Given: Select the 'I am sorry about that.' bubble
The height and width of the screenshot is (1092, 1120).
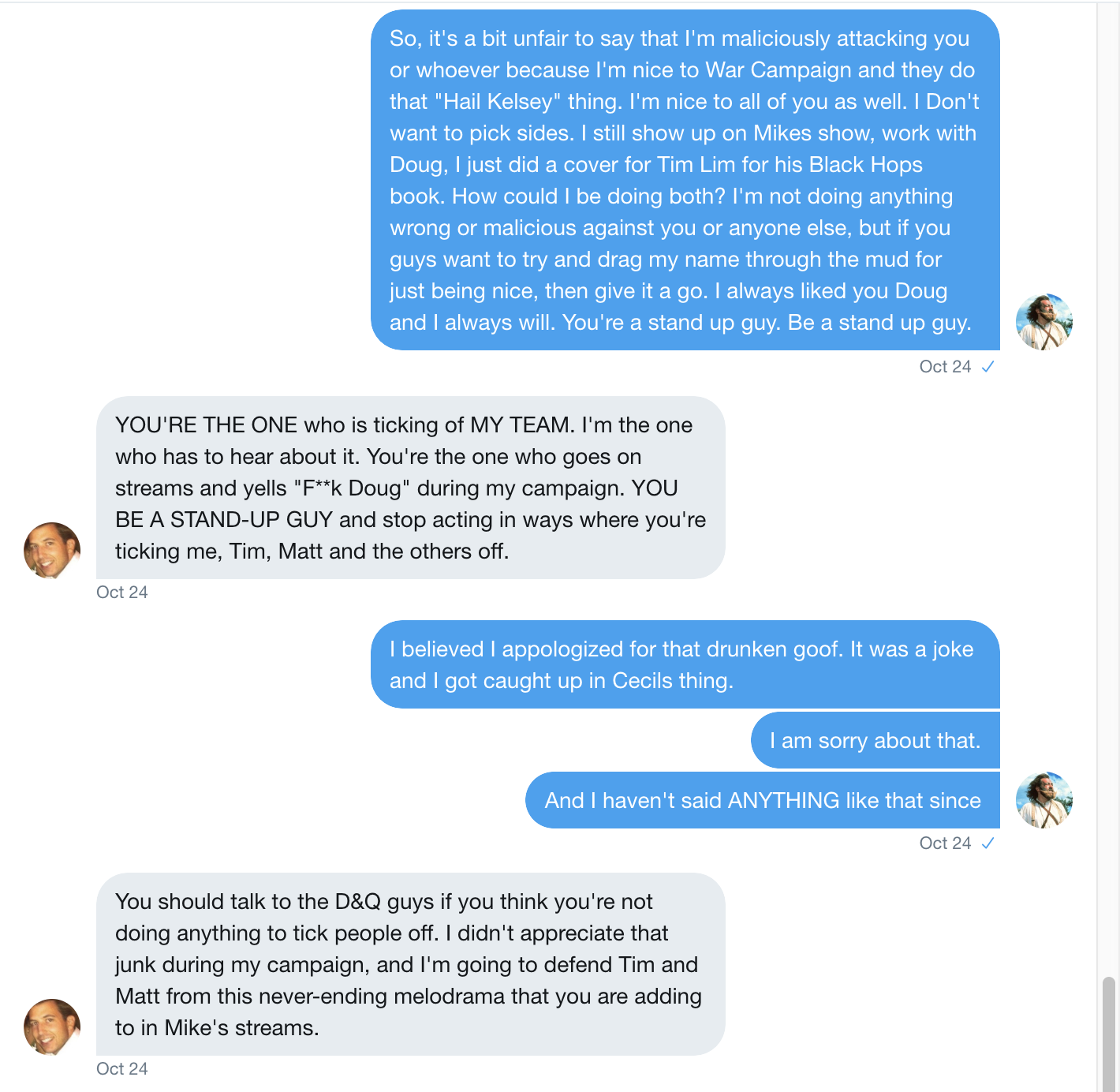Looking at the screenshot, I should [875, 740].
